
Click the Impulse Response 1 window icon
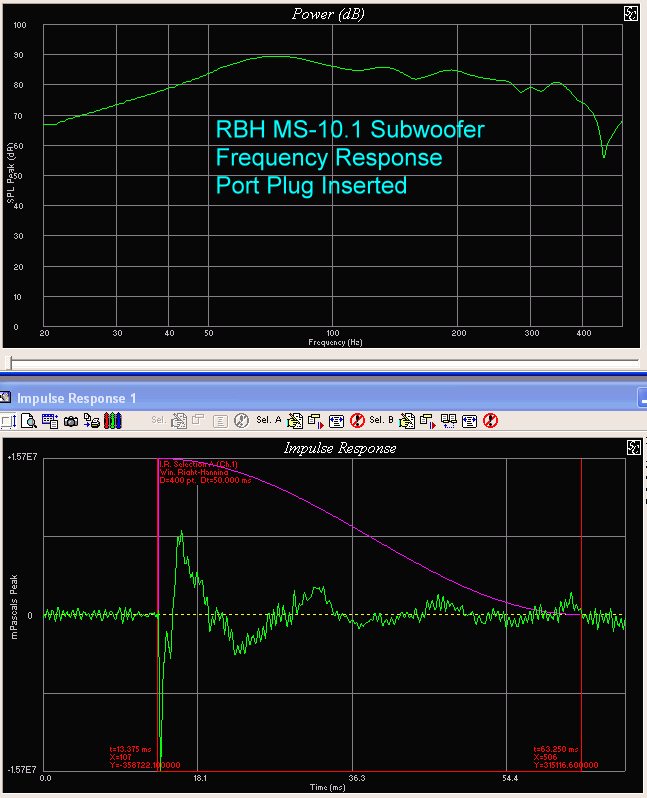coord(5,397)
